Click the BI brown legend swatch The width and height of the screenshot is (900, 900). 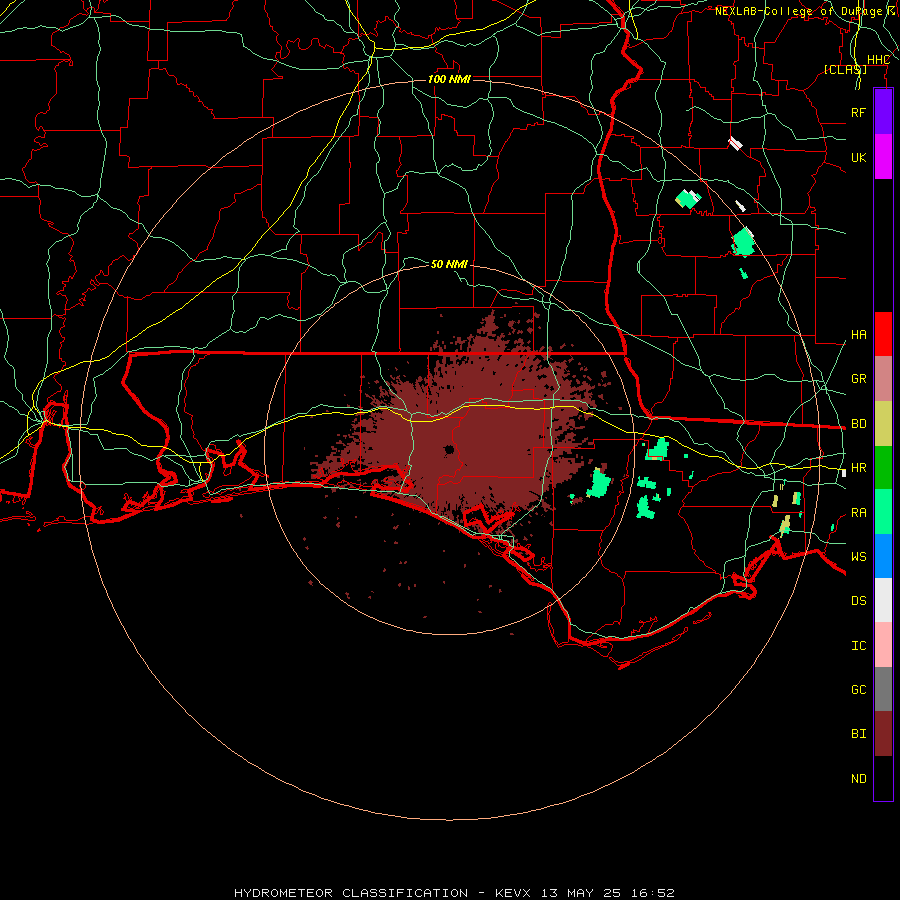click(883, 734)
